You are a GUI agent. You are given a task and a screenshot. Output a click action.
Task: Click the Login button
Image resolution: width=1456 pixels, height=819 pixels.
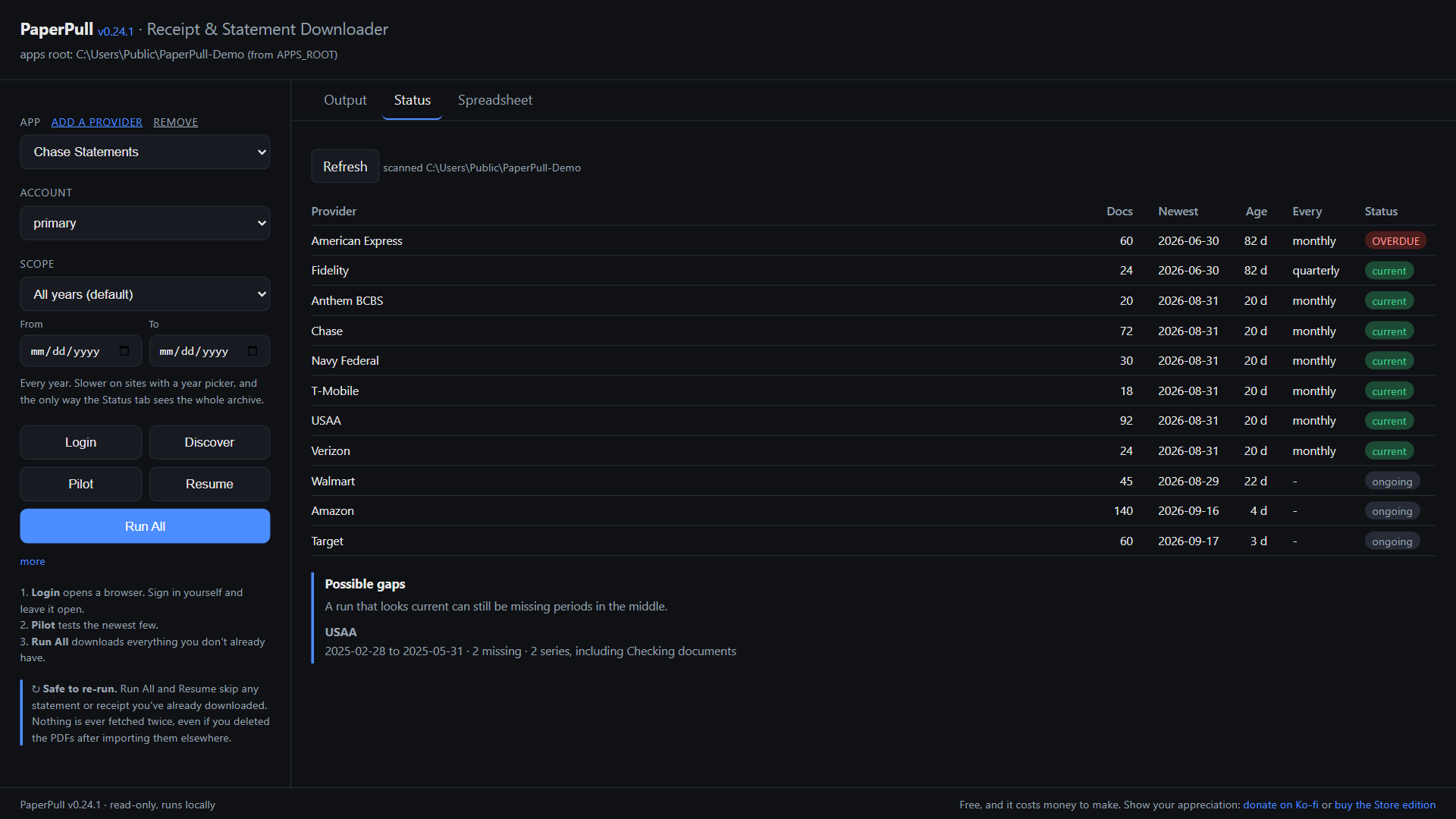80,442
